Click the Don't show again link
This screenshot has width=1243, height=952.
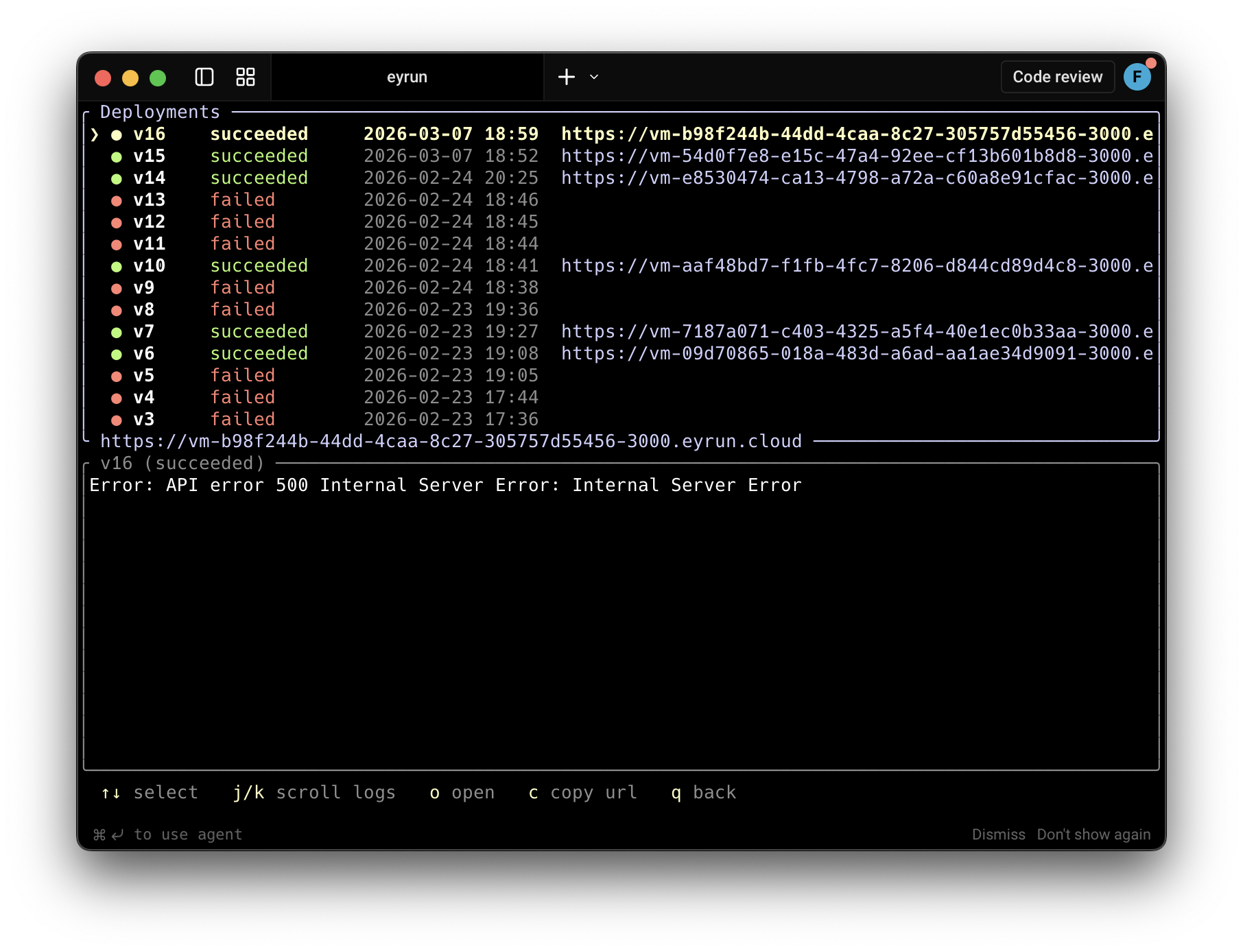(1093, 834)
